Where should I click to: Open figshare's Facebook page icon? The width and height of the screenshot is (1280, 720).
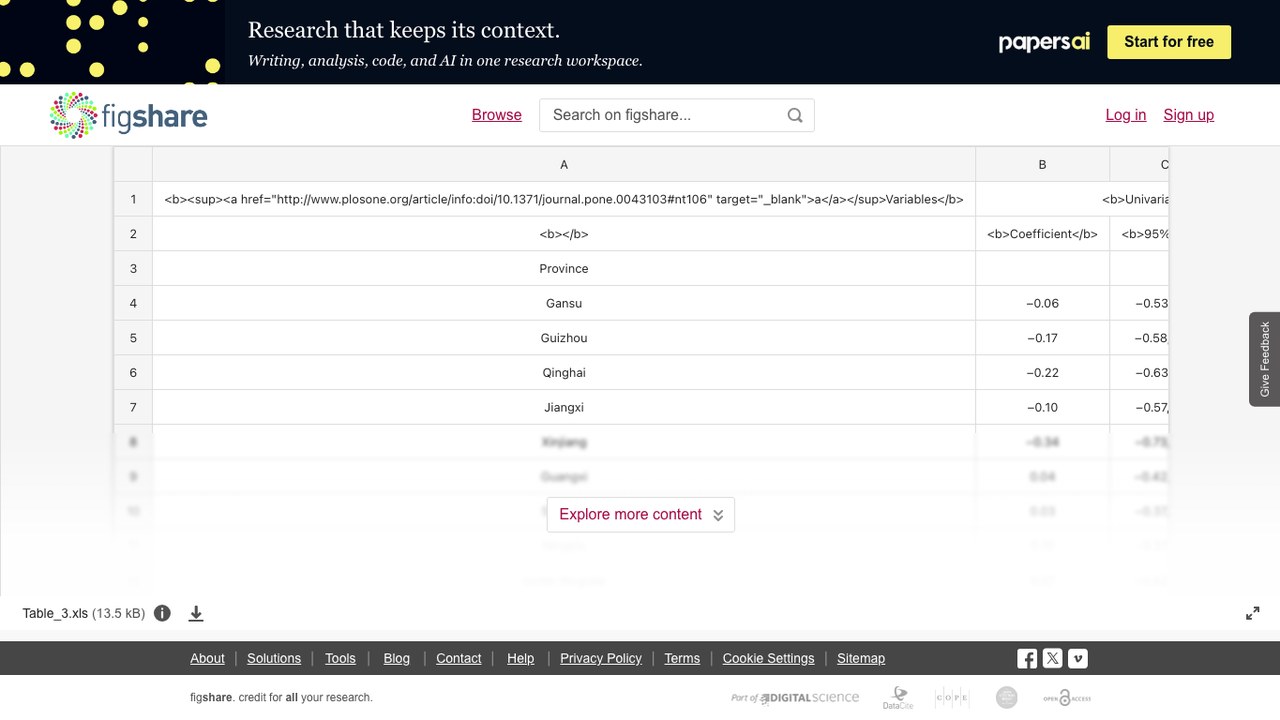[x=1027, y=658]
